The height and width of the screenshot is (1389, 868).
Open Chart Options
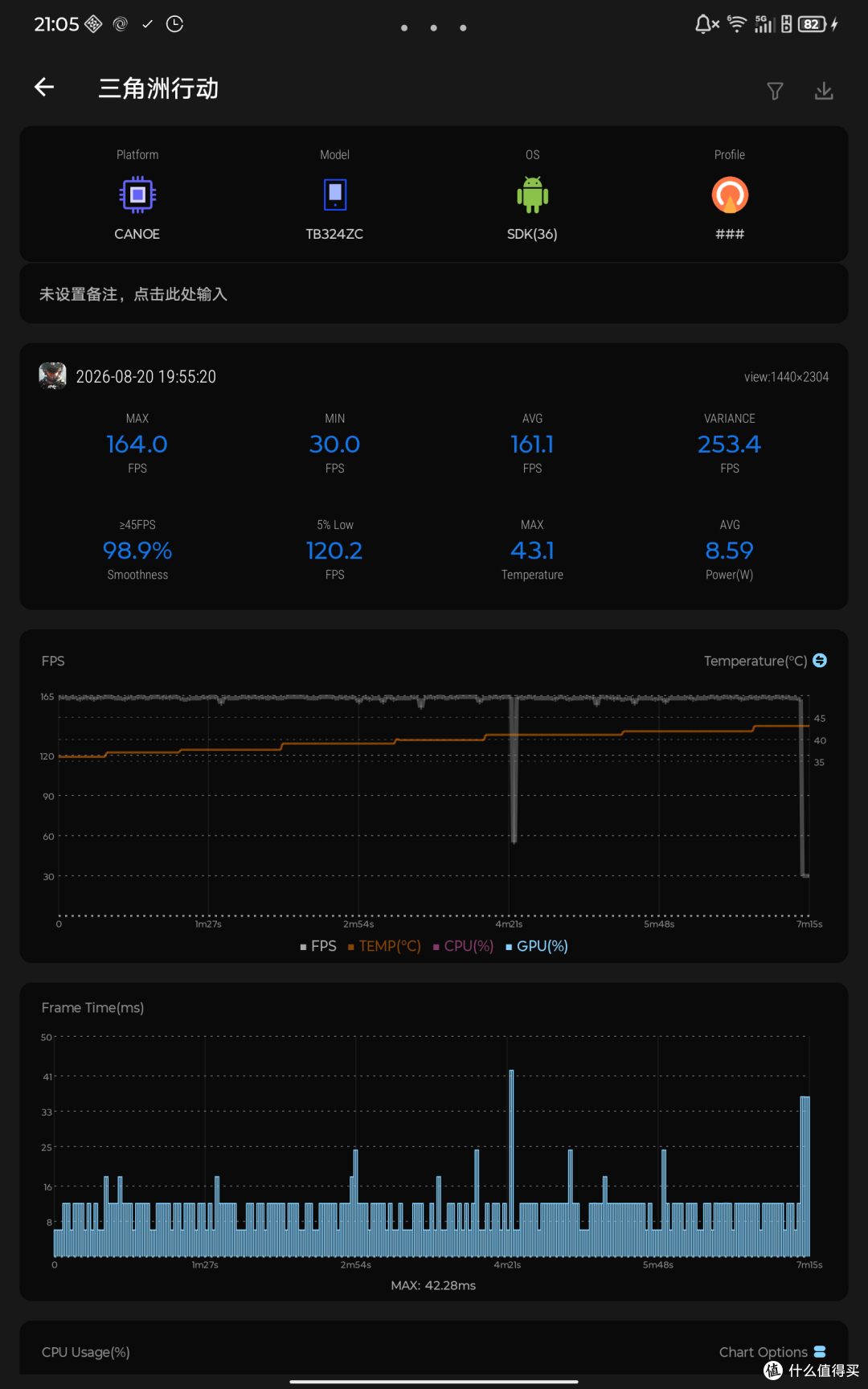pos(772,1352)
